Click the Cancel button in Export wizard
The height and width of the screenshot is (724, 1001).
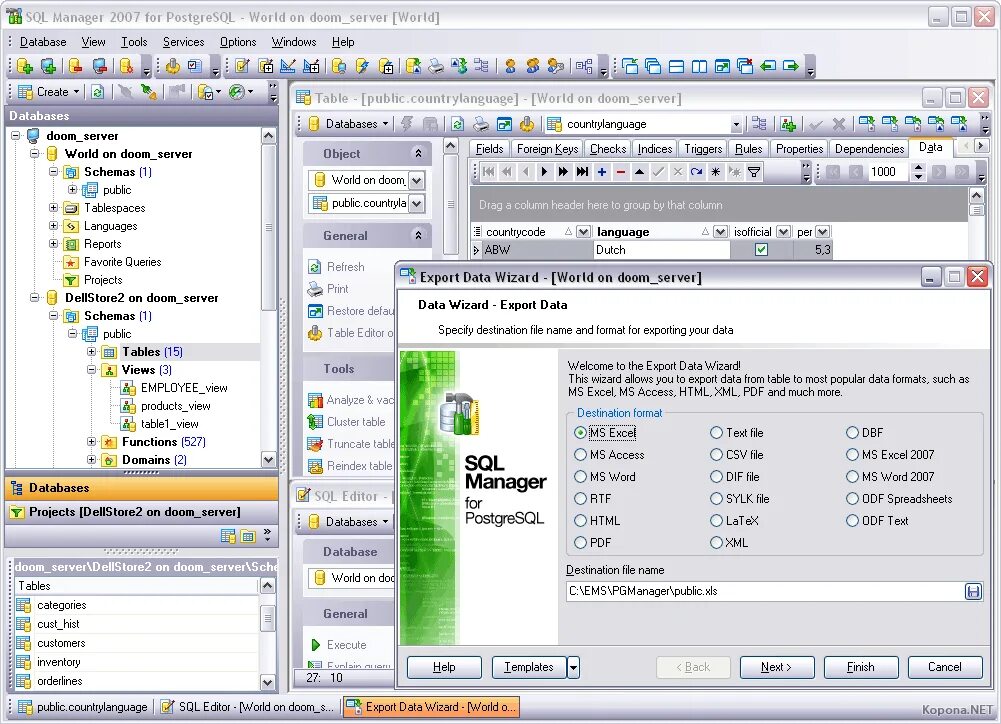point(945,667)
